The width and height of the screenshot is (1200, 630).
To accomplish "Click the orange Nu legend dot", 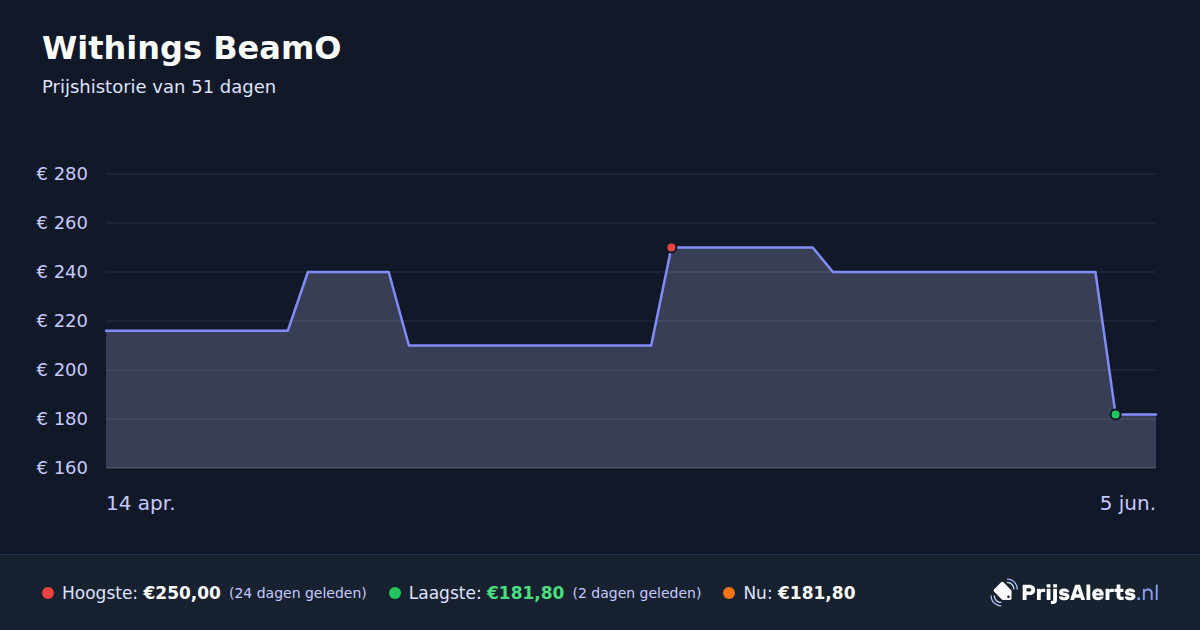I will pyautogui.click(x=729, y=593).
